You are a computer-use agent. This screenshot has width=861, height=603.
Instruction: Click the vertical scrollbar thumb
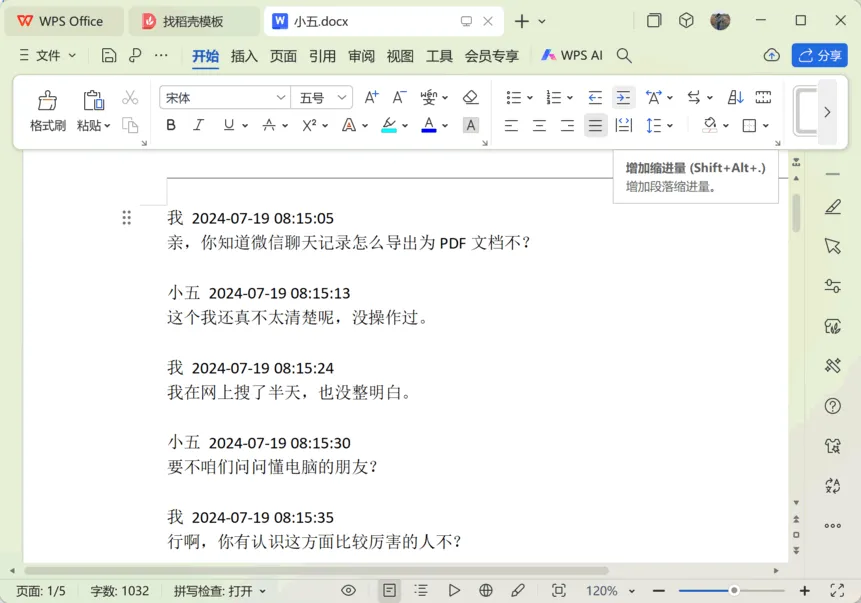[x=796, y=213]
